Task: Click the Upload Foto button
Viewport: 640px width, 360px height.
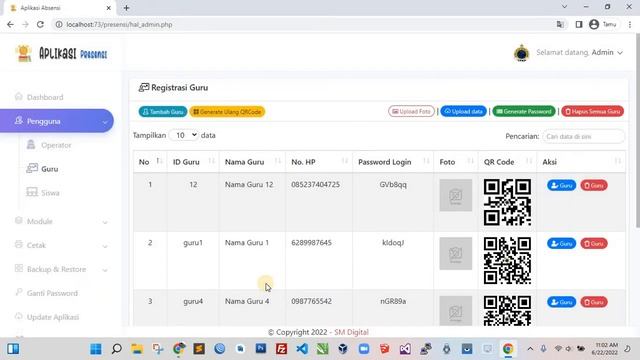Action: (411, 111)
